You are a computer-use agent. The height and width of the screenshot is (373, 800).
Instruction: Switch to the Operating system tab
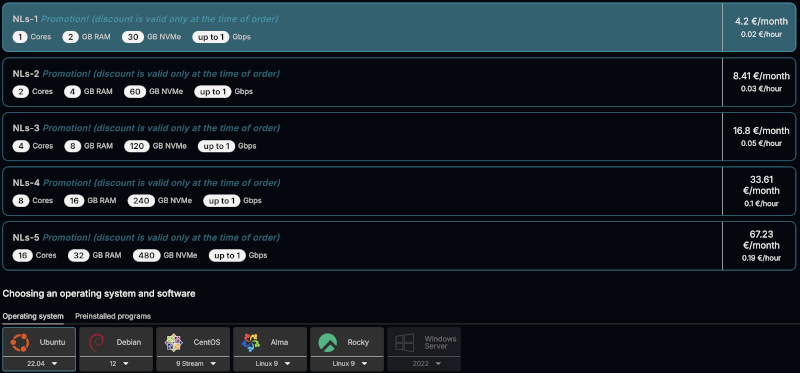(33, 316)
